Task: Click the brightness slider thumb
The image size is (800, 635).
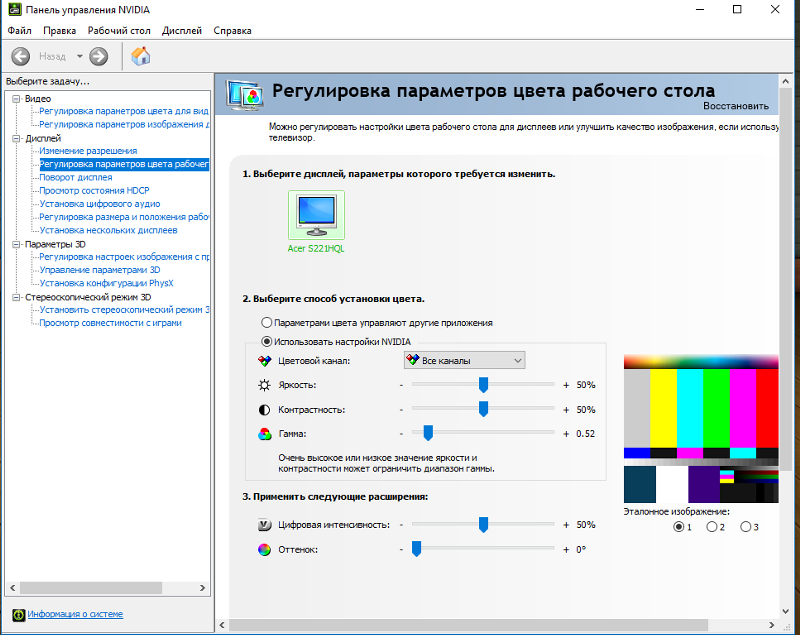Action: (x=483, y=385)
